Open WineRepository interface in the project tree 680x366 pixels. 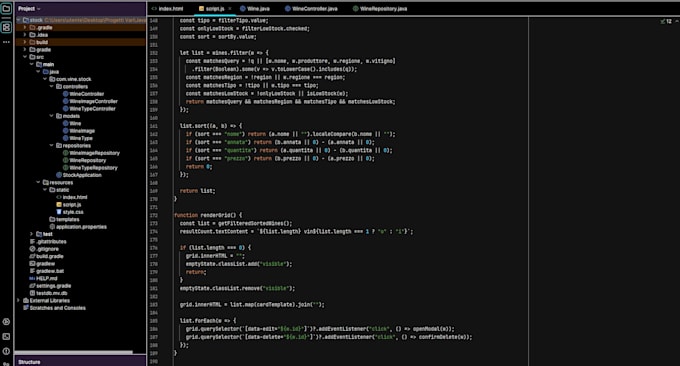(x=84, y=160)
